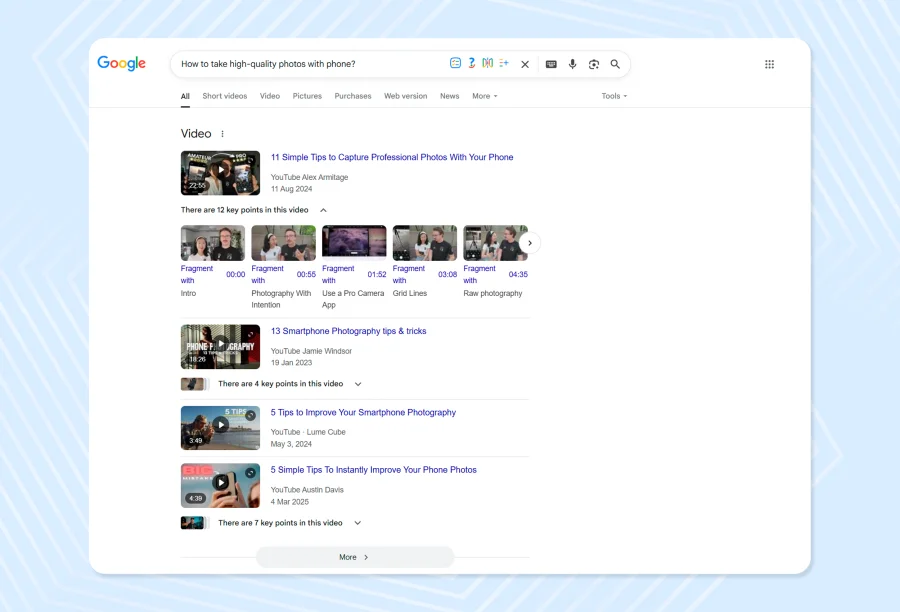Click the '19 Jan 2023' date text
Screen dimensions: 900x612
[291, 363]
